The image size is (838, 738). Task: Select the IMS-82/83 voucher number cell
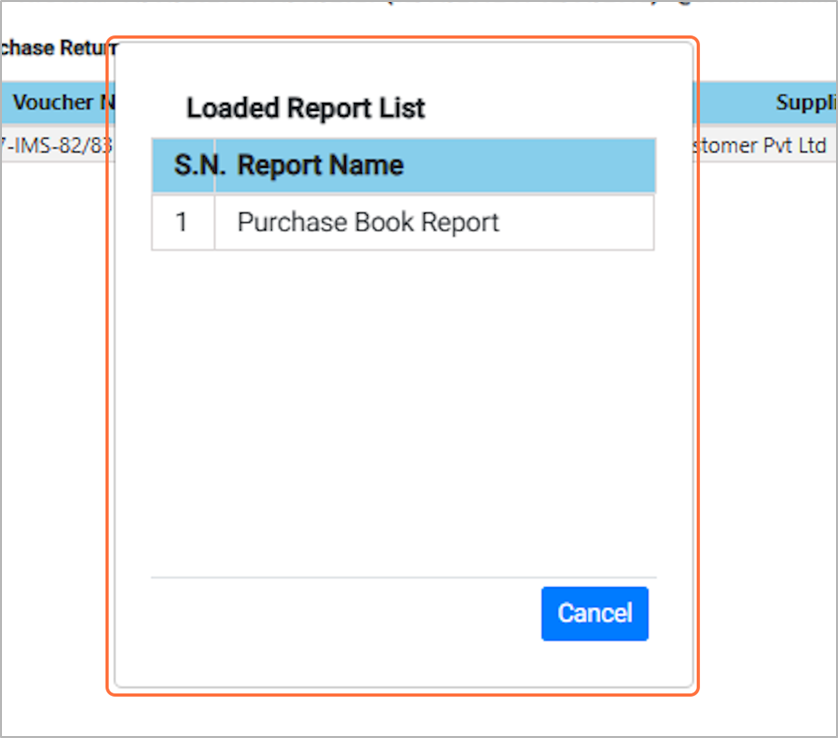(x=55, y=146)
